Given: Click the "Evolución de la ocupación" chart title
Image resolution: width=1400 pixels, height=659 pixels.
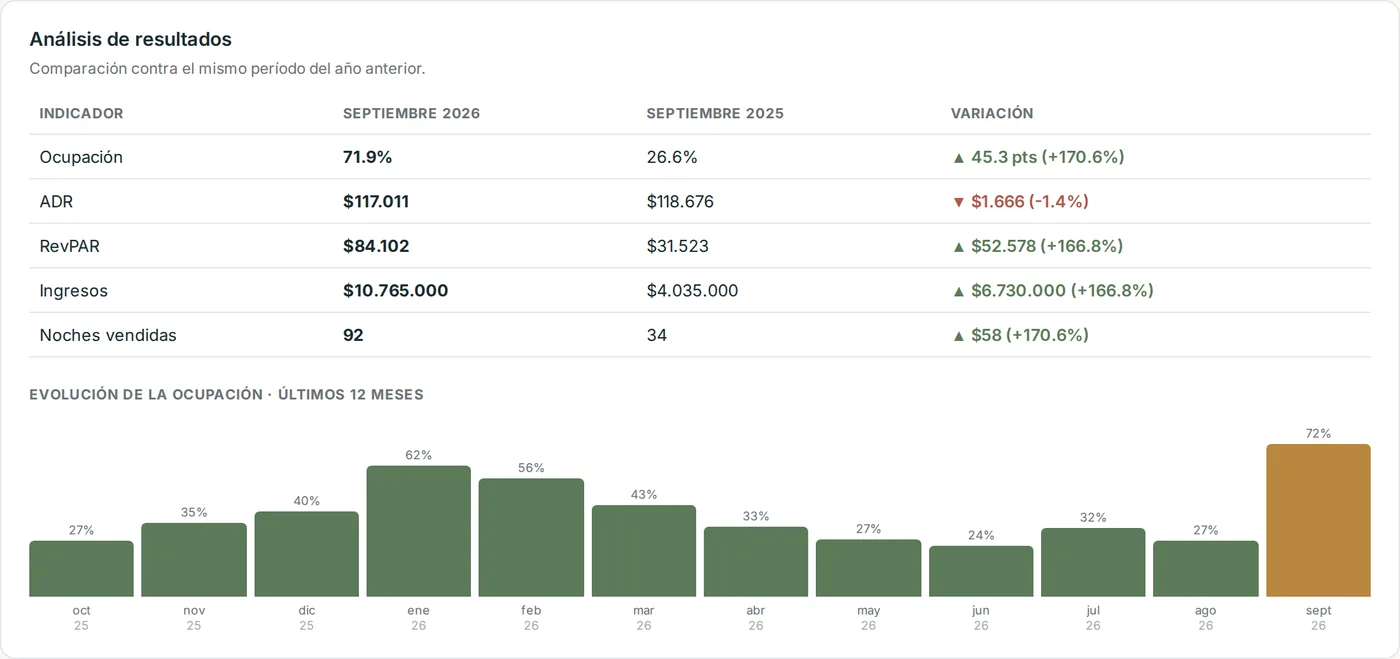Looking at the screenshot, I should pos(226,395).
